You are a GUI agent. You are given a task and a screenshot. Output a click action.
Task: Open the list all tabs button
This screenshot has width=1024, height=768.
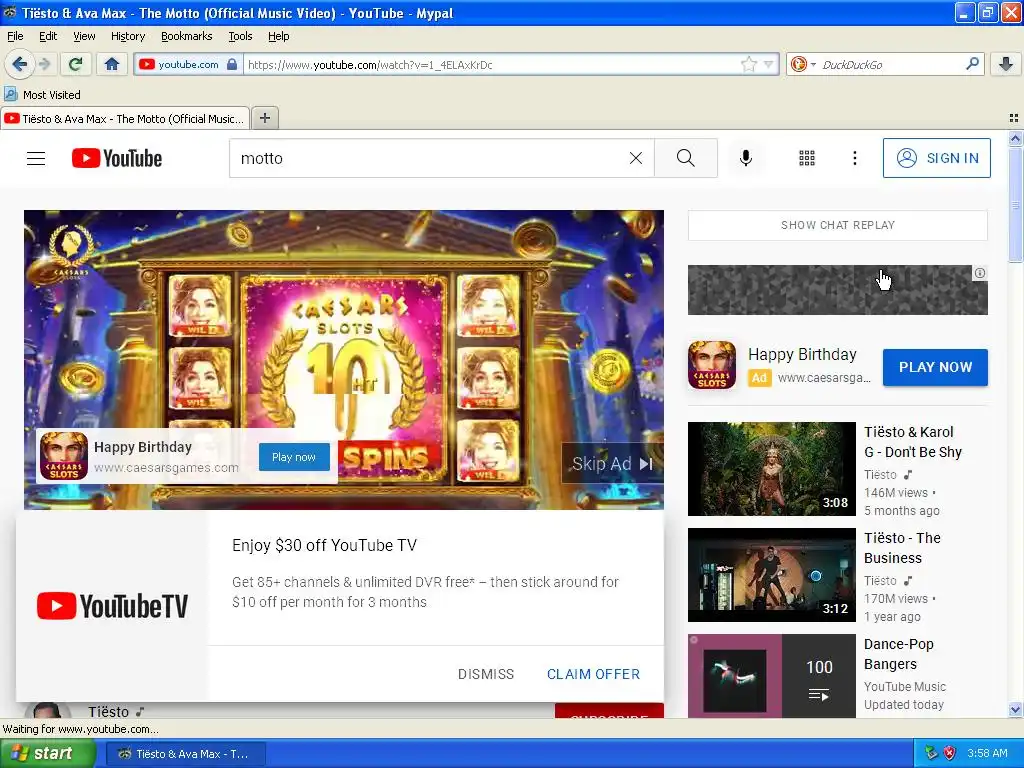1014,118
